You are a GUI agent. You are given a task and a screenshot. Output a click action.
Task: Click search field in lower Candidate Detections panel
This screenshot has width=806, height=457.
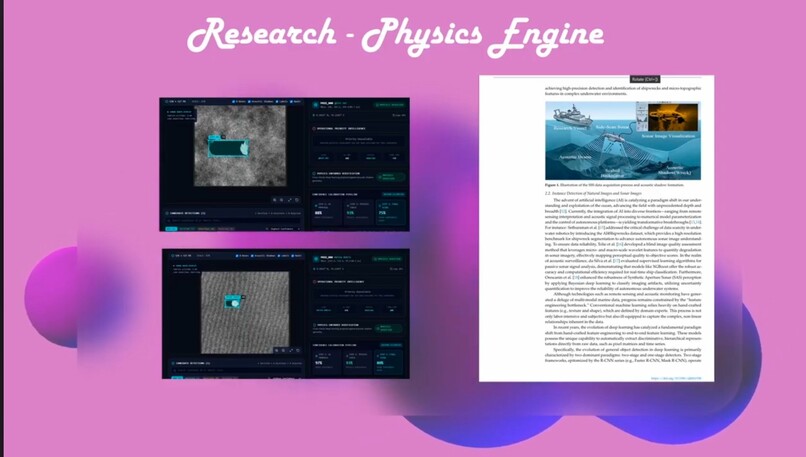tap(237, 370)
